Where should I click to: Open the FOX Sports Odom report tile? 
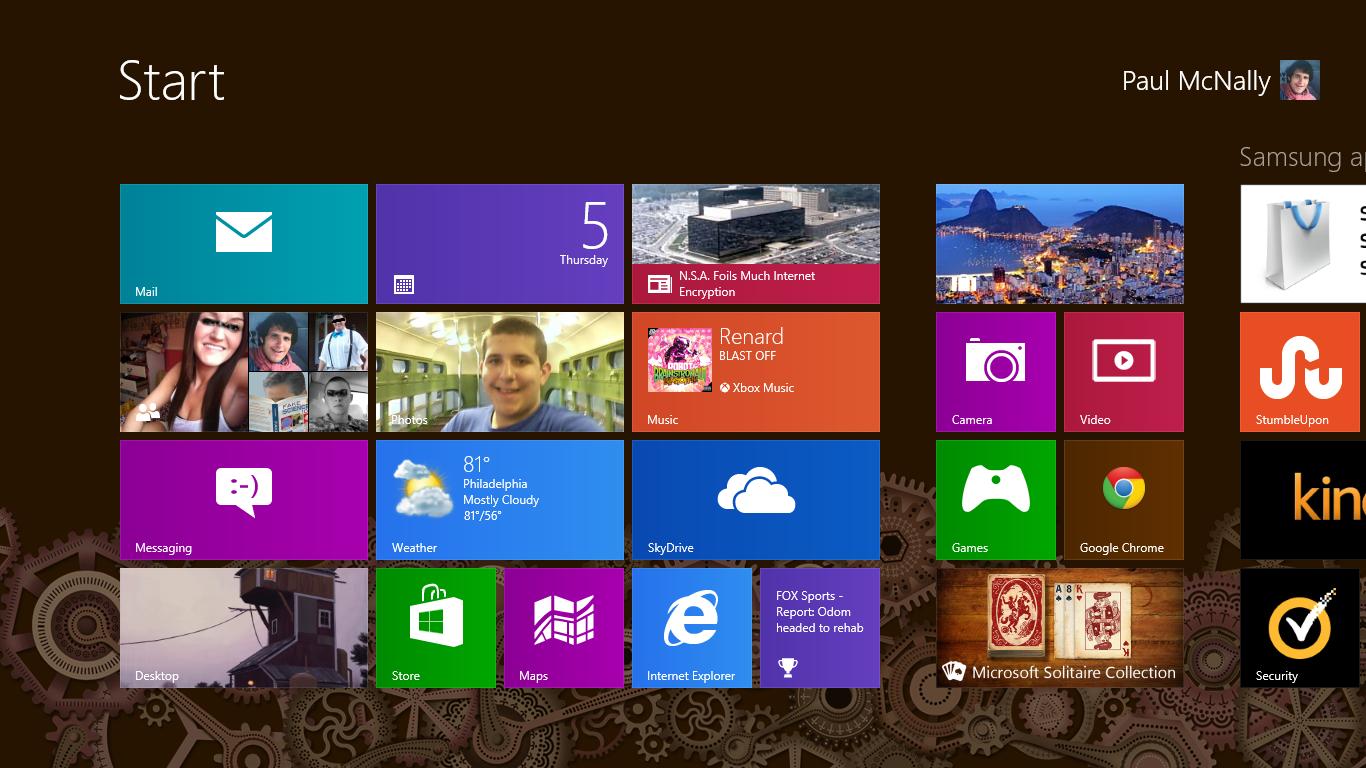point(820,628)
